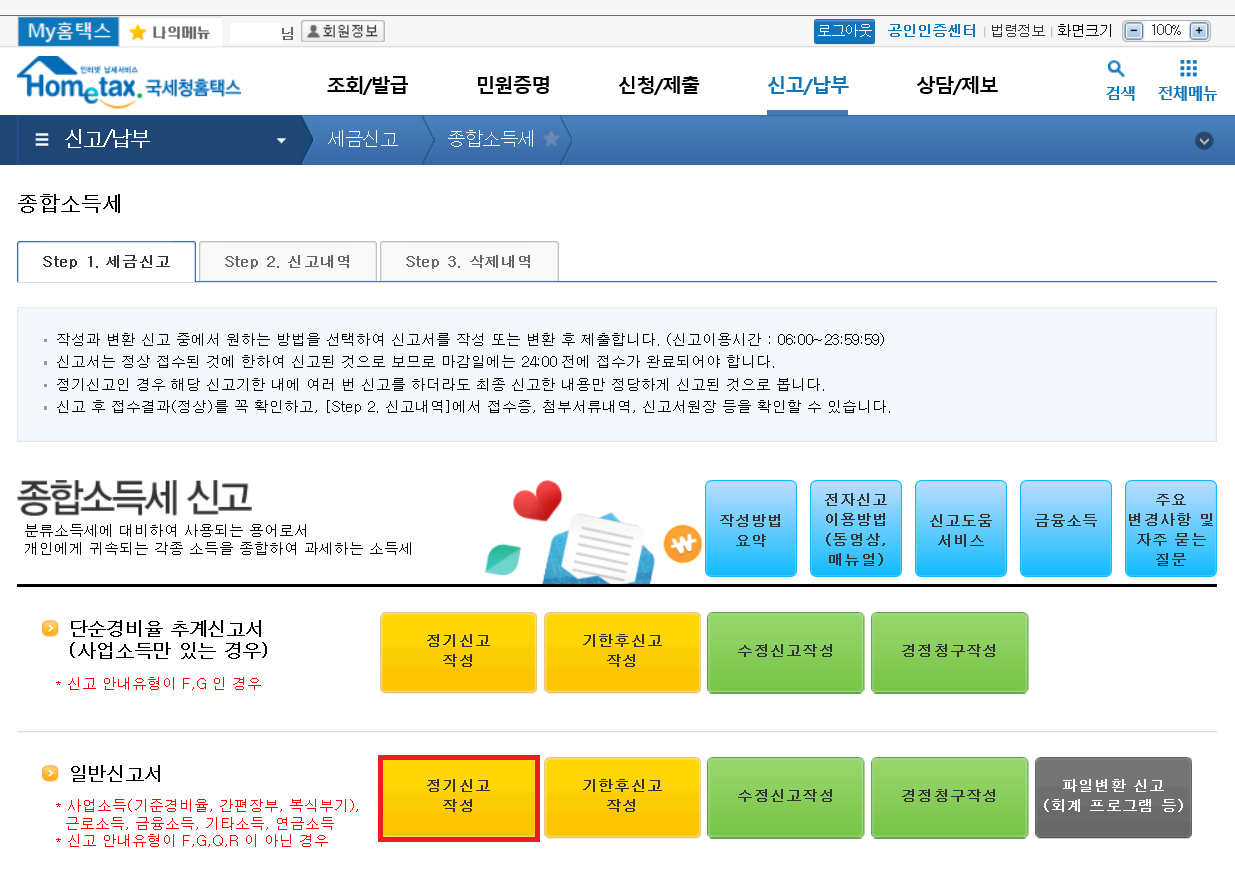The width and height of the screenshot is (1235, 877).
Task: Switch to Step 3. 삭제내역 tab
Action: [469, 262]
